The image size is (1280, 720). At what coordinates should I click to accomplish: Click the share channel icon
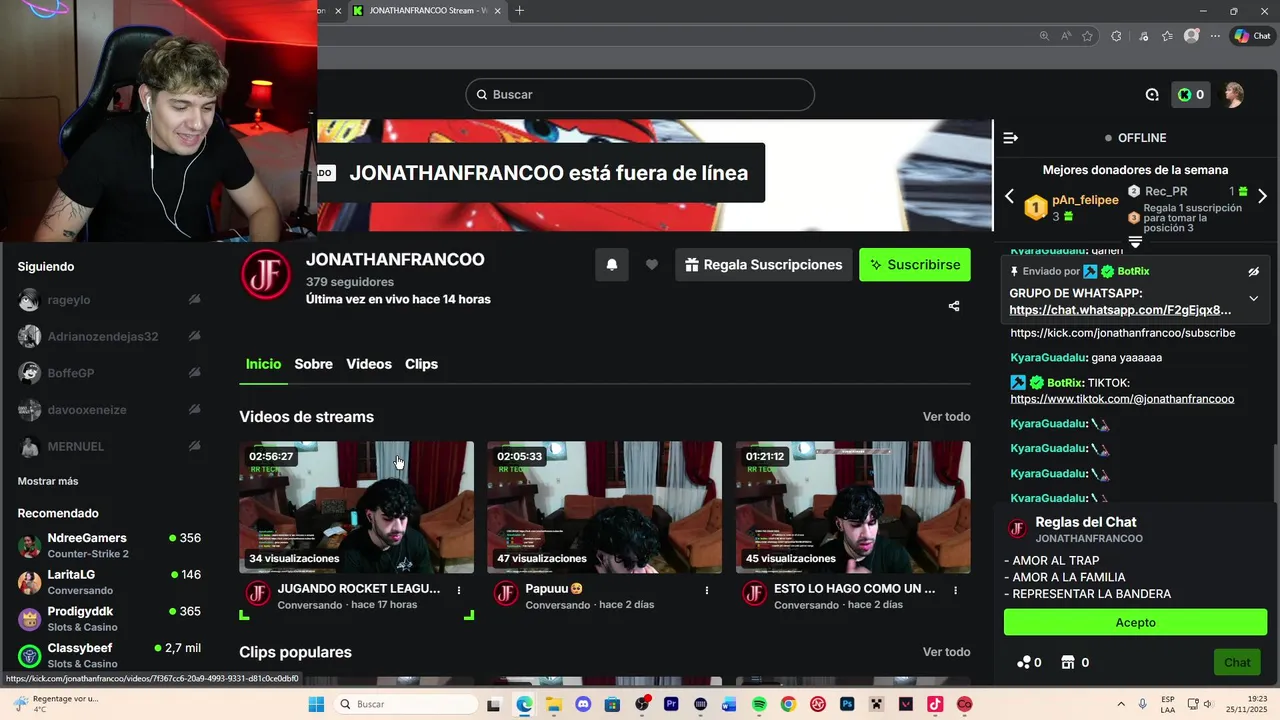(x=954, y=306)
